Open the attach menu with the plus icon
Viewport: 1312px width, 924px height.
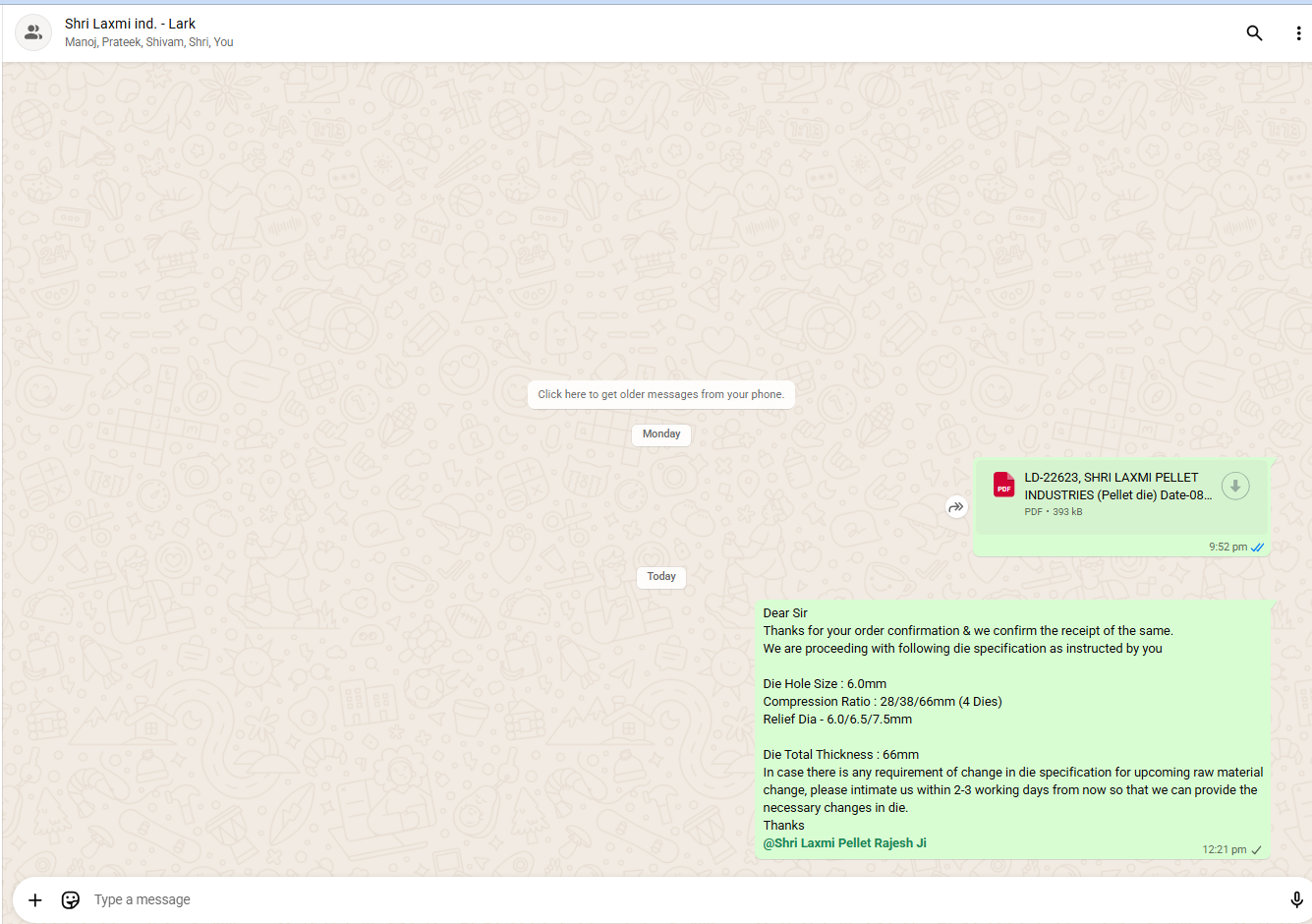35,899
